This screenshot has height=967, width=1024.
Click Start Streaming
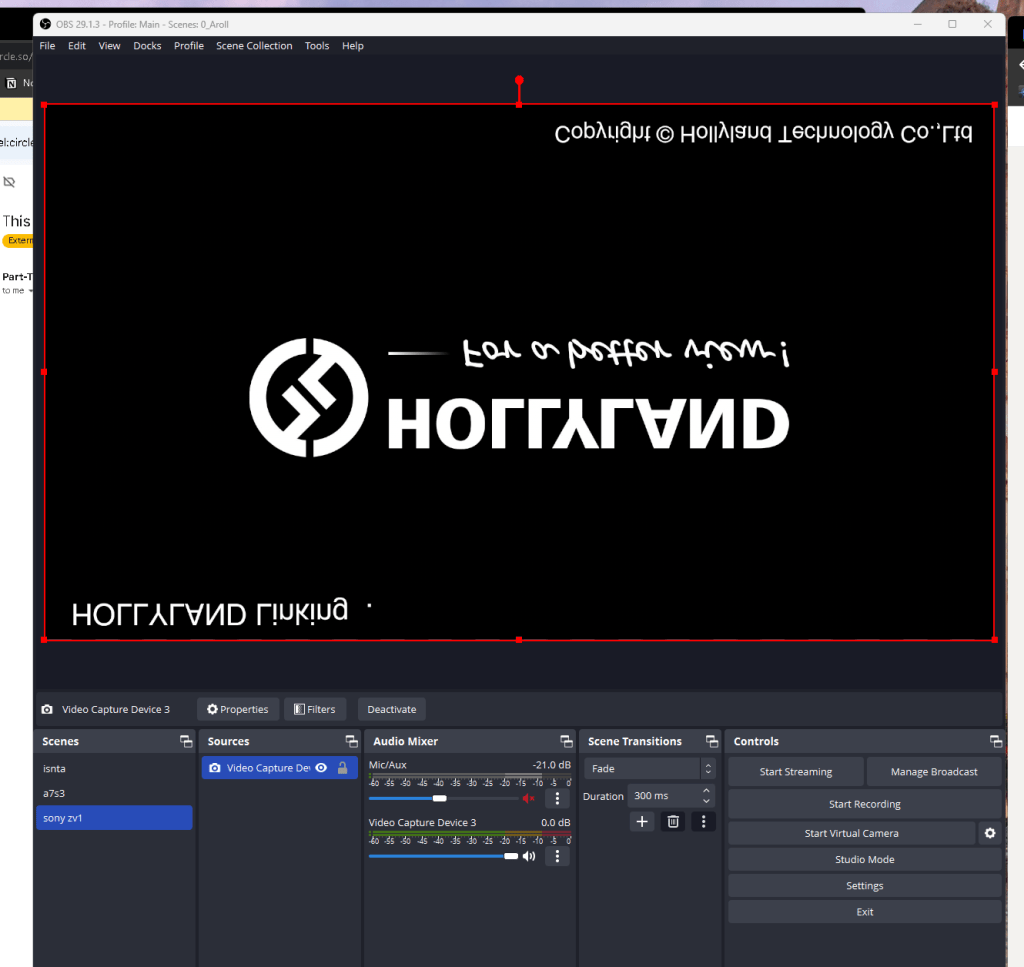coord(795,772)
